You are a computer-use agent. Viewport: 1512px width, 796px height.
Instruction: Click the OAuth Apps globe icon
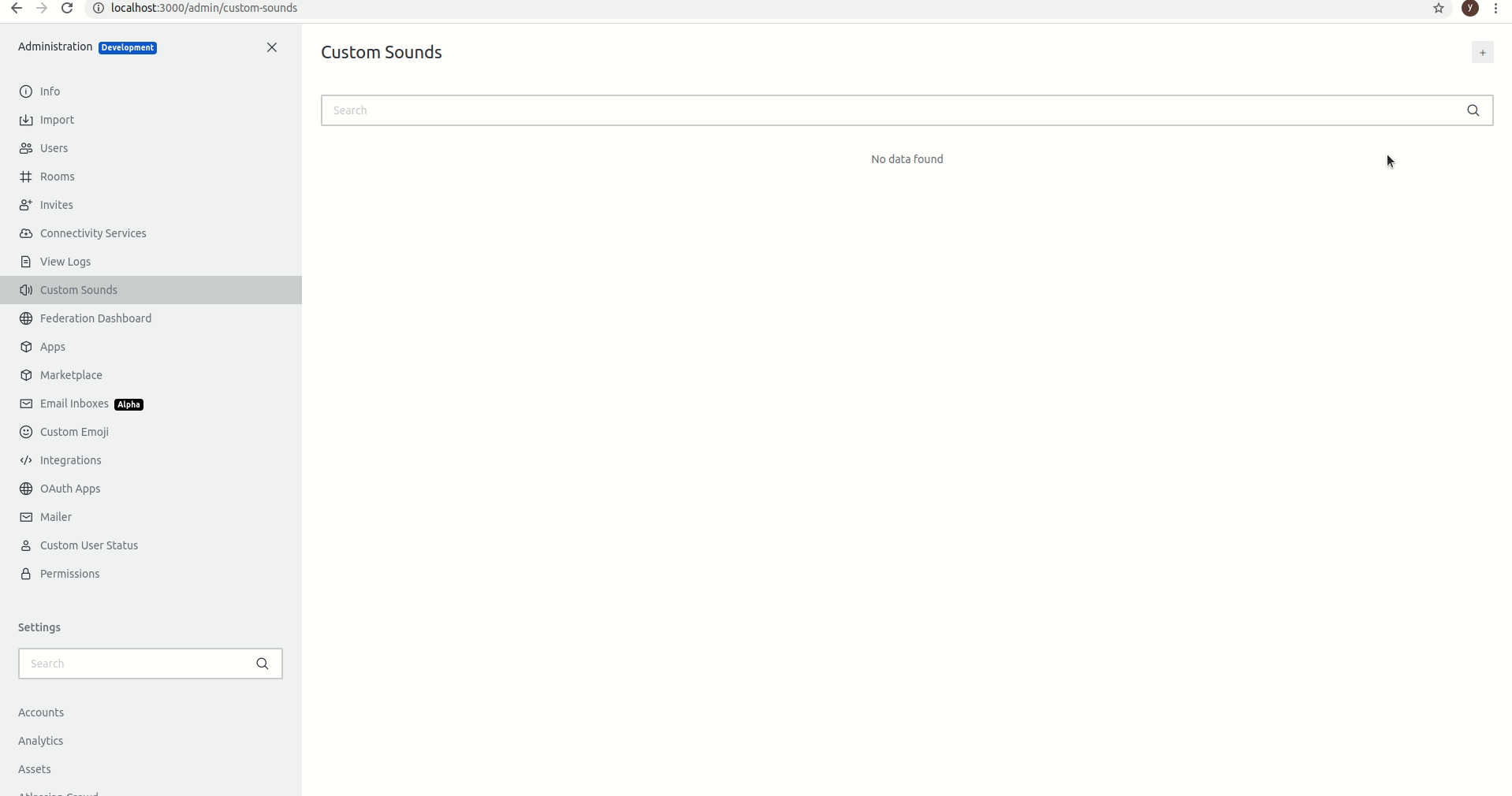[x=26, y=489]
